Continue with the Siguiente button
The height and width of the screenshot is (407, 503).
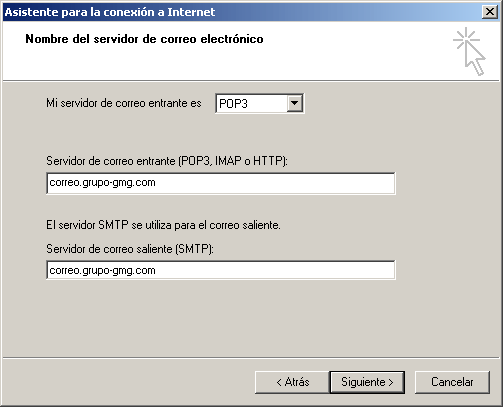click(x=367, y=382)
